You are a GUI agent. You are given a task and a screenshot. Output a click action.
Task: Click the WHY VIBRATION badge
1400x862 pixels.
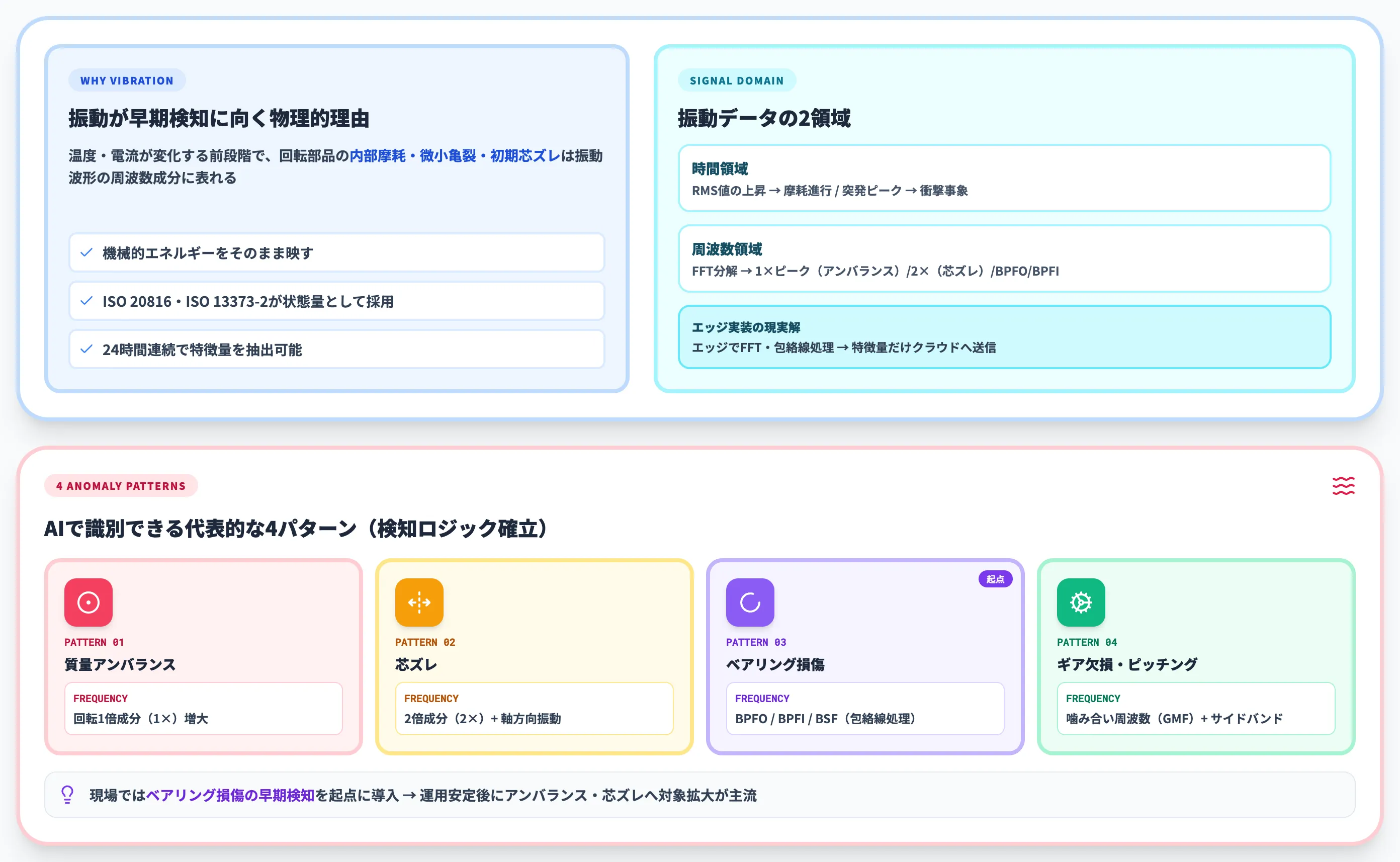[127, 80]
